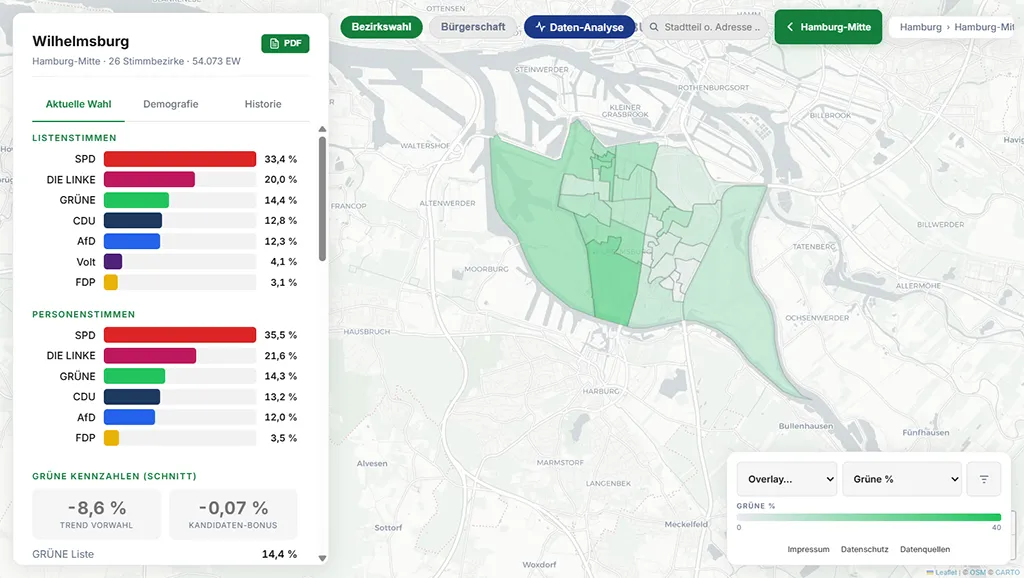Click back chevron on Hamburg-Mitte button

tap(790, 27)
